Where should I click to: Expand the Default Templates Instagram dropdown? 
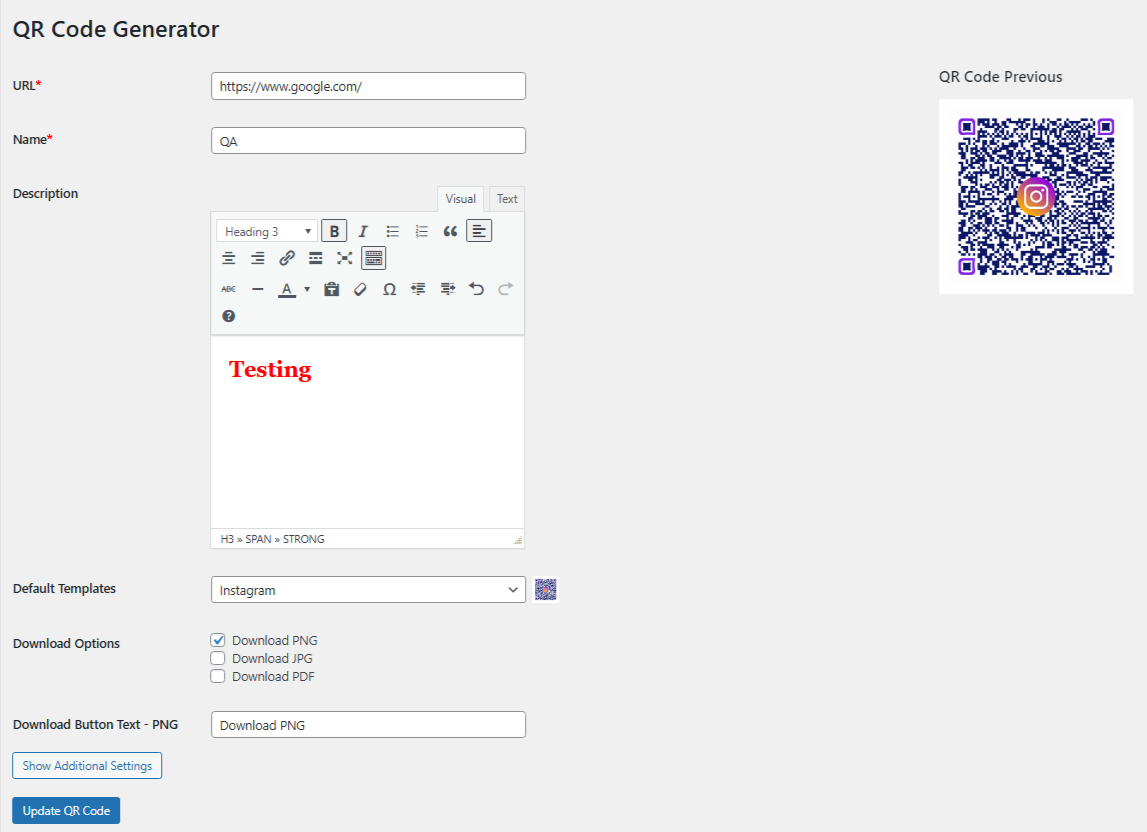coord(368,590)
